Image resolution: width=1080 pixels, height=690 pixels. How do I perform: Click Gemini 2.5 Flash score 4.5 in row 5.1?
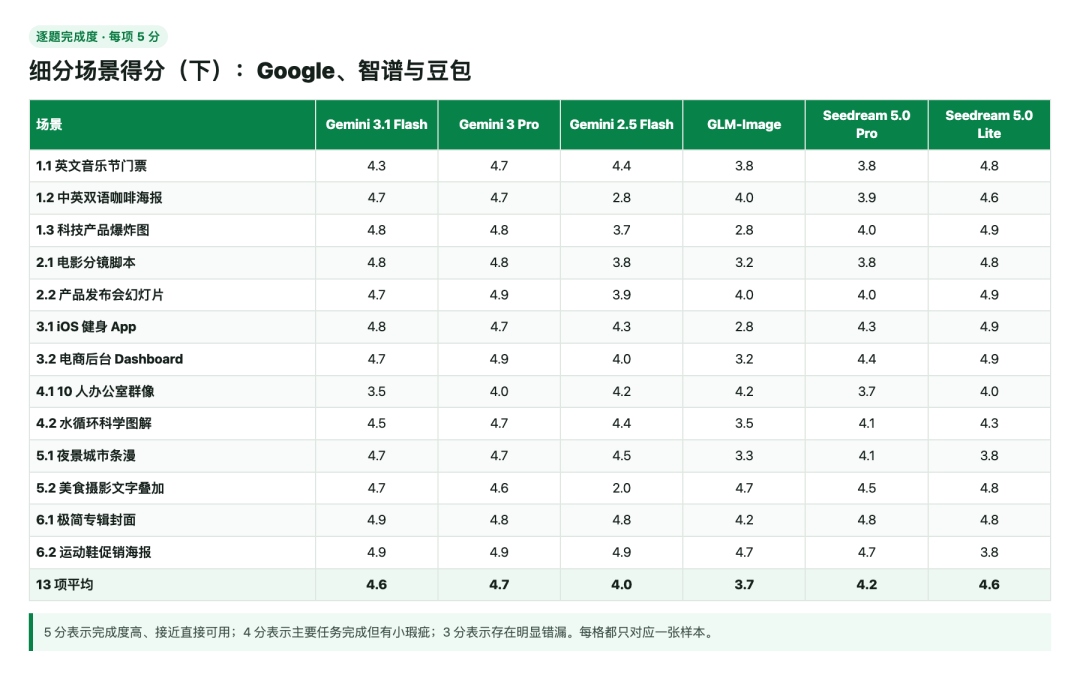tap(621, 455)
